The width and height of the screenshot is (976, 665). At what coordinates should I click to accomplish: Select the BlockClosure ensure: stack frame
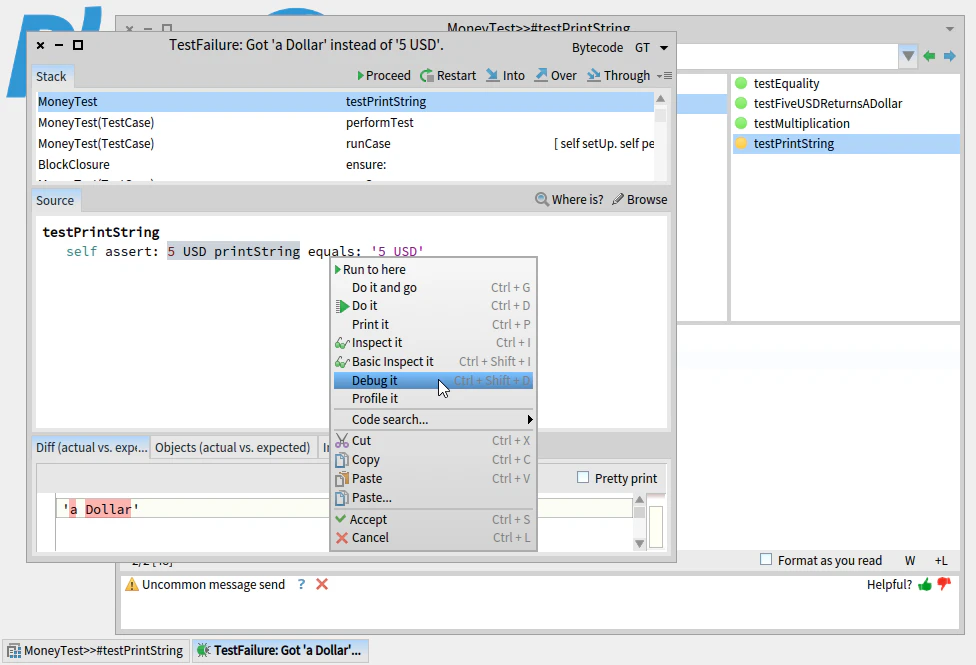point(345,165)
